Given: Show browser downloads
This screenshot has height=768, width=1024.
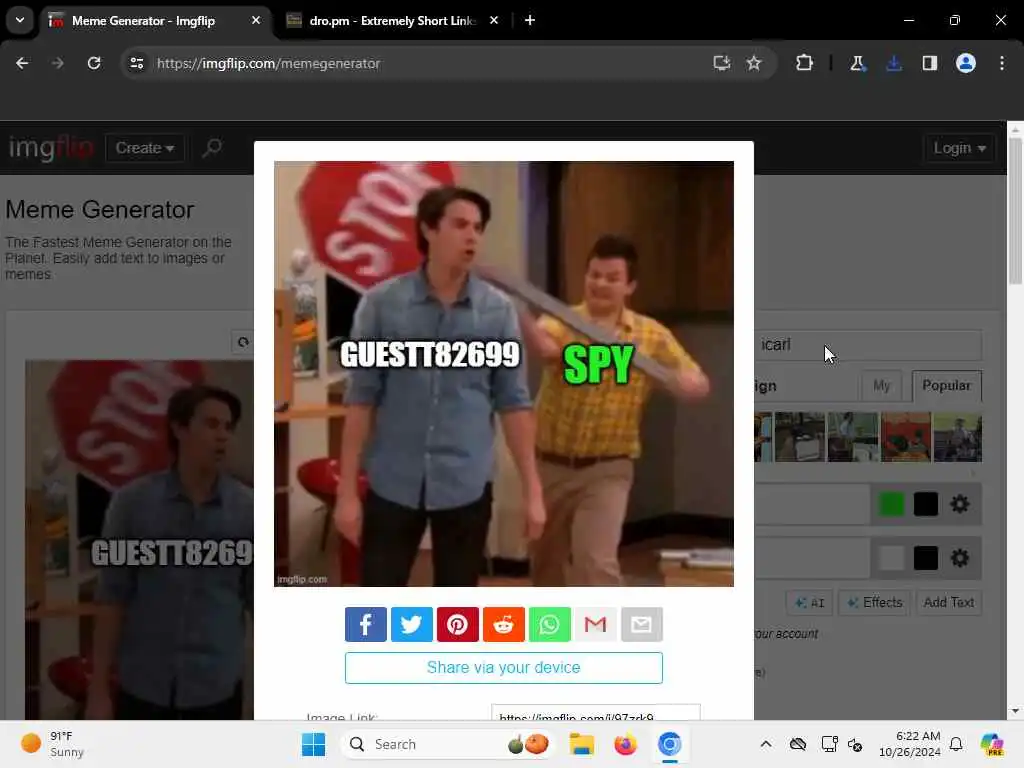Looking at the screenshot, I should tap(893, 63).
